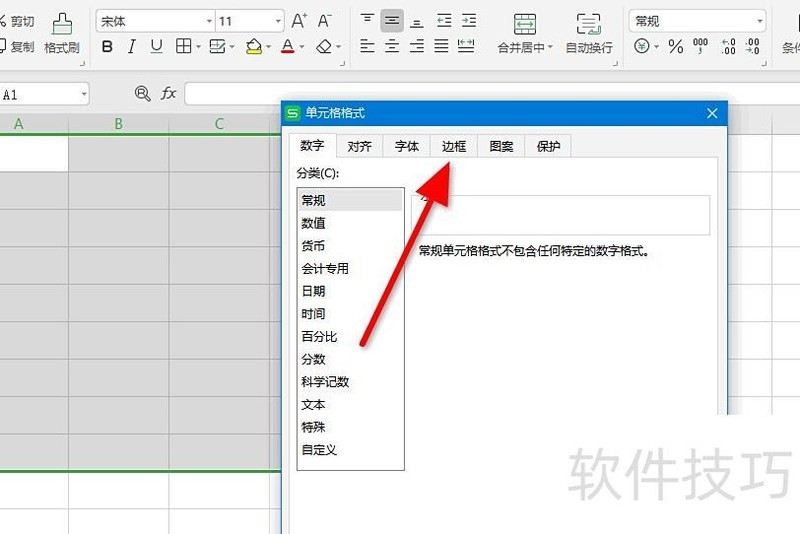Select 百分比 category
Viewport: 800px width, 534px height.
pos(351,337)
